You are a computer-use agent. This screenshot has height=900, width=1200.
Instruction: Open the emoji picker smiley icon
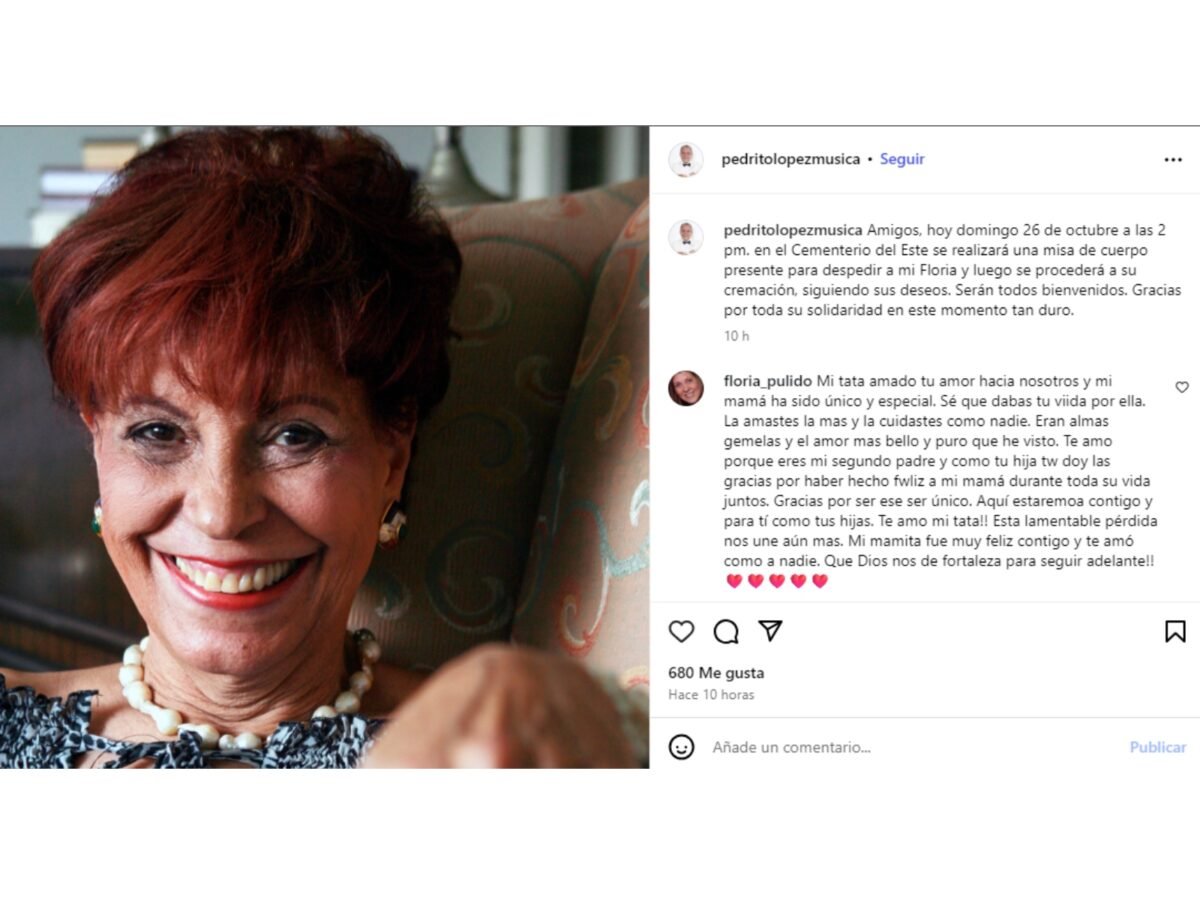(x=681, y=747)
